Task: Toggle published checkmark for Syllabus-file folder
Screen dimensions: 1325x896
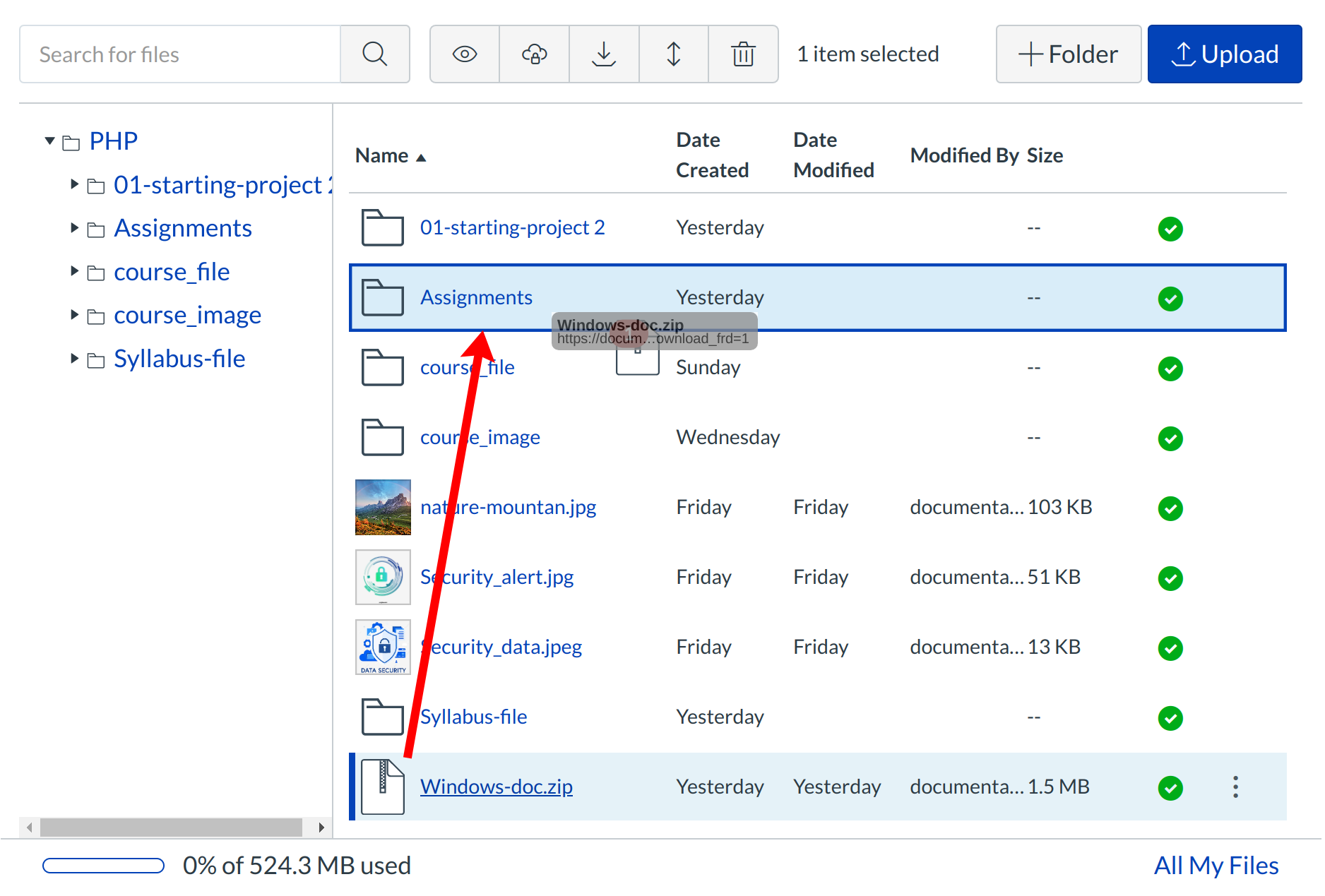Action: point(1170,718)
